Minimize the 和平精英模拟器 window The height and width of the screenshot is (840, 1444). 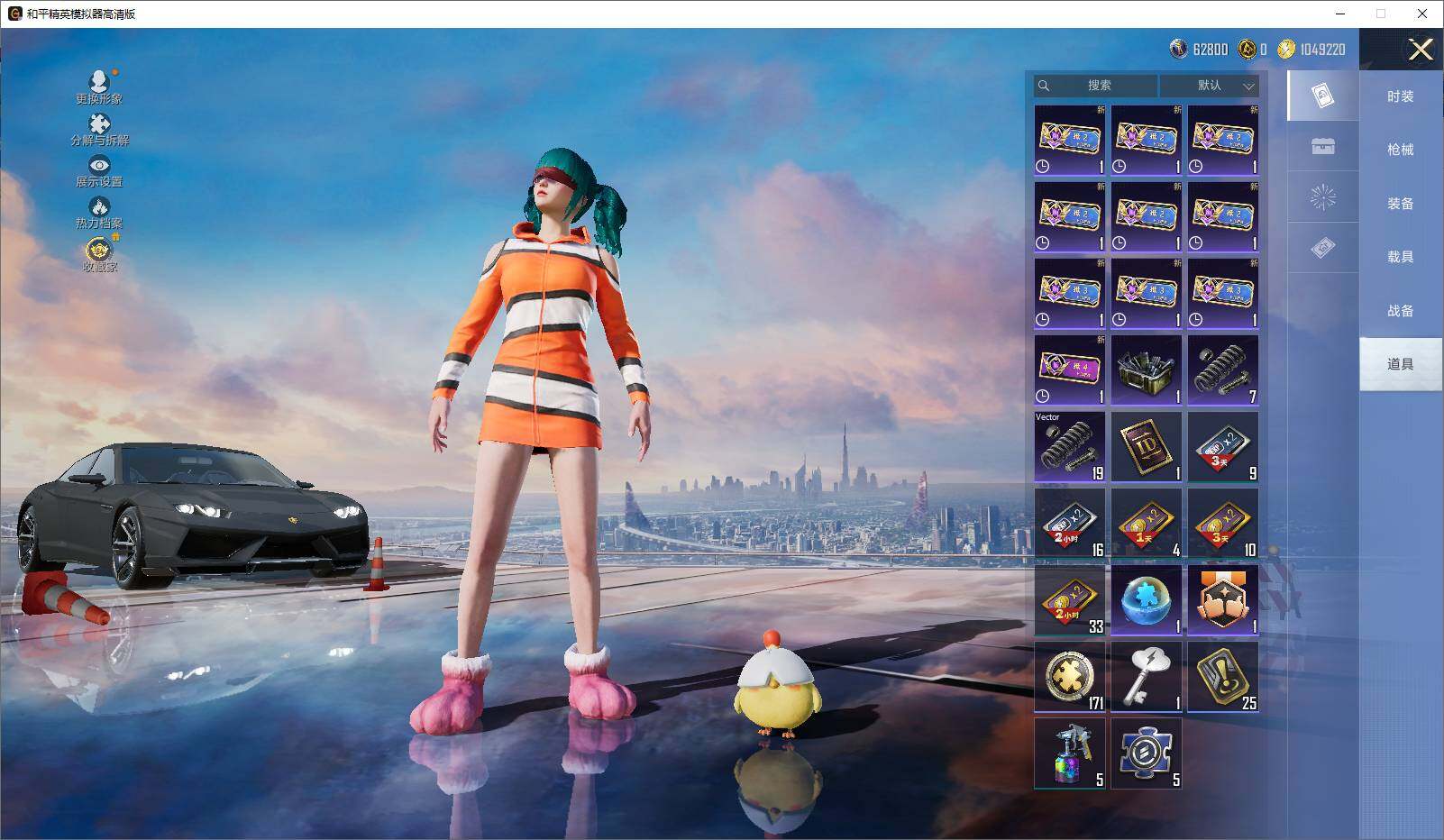pyautogui.click(x=1339, y=14)
